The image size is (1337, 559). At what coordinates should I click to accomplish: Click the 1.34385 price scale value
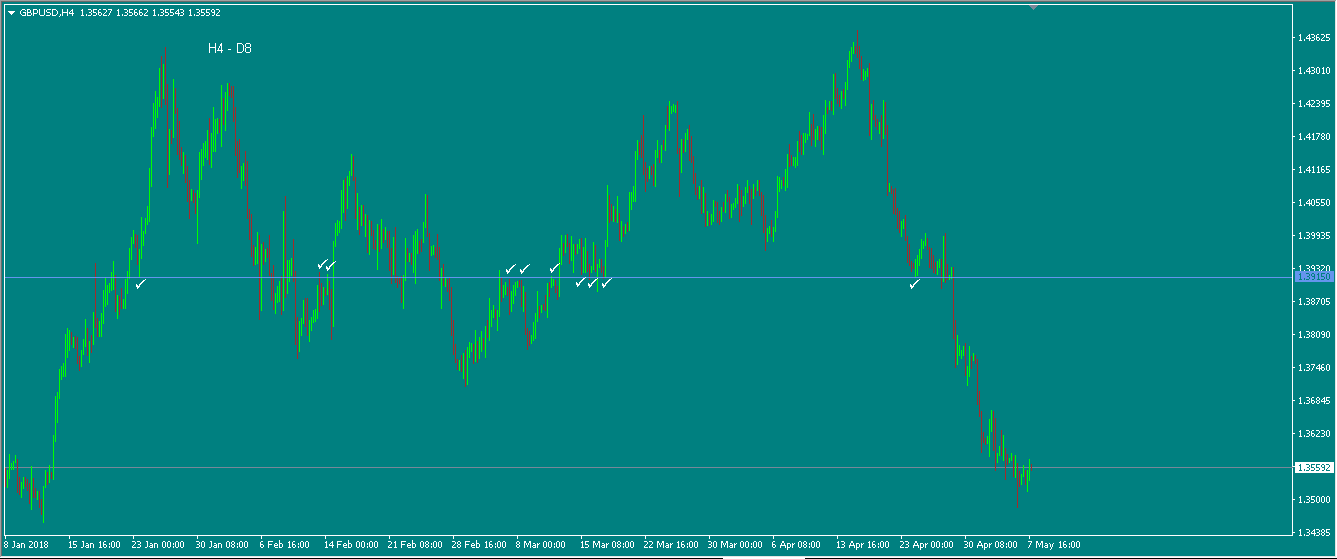1313,533
